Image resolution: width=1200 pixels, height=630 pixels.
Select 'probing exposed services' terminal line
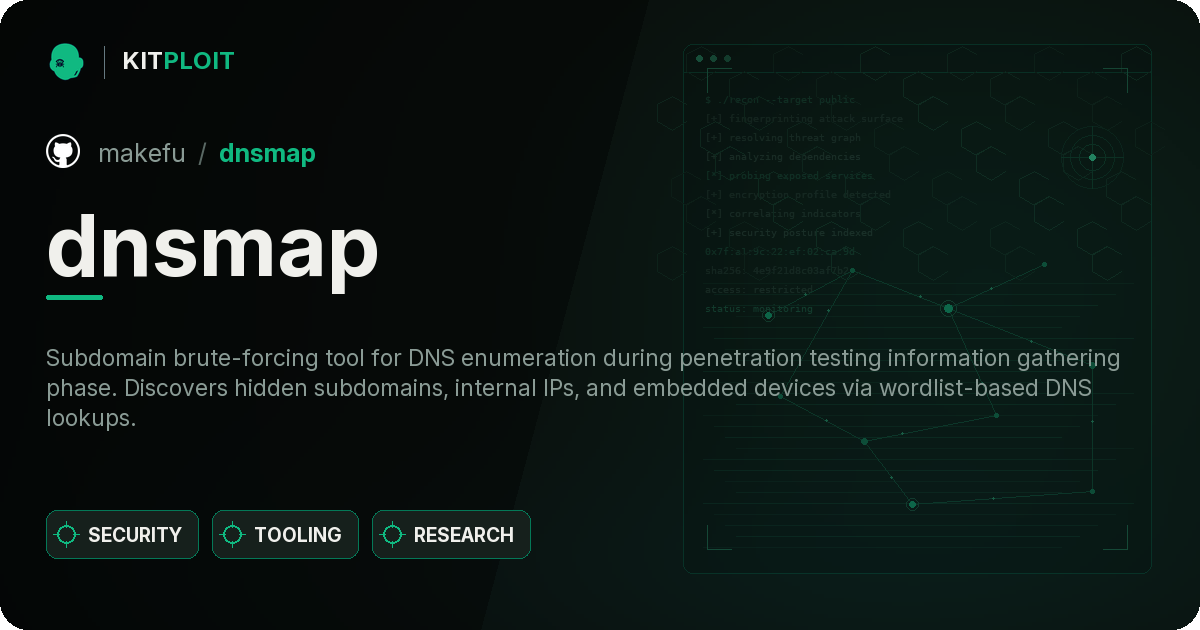pyautogui.click(x=790, y=176)
